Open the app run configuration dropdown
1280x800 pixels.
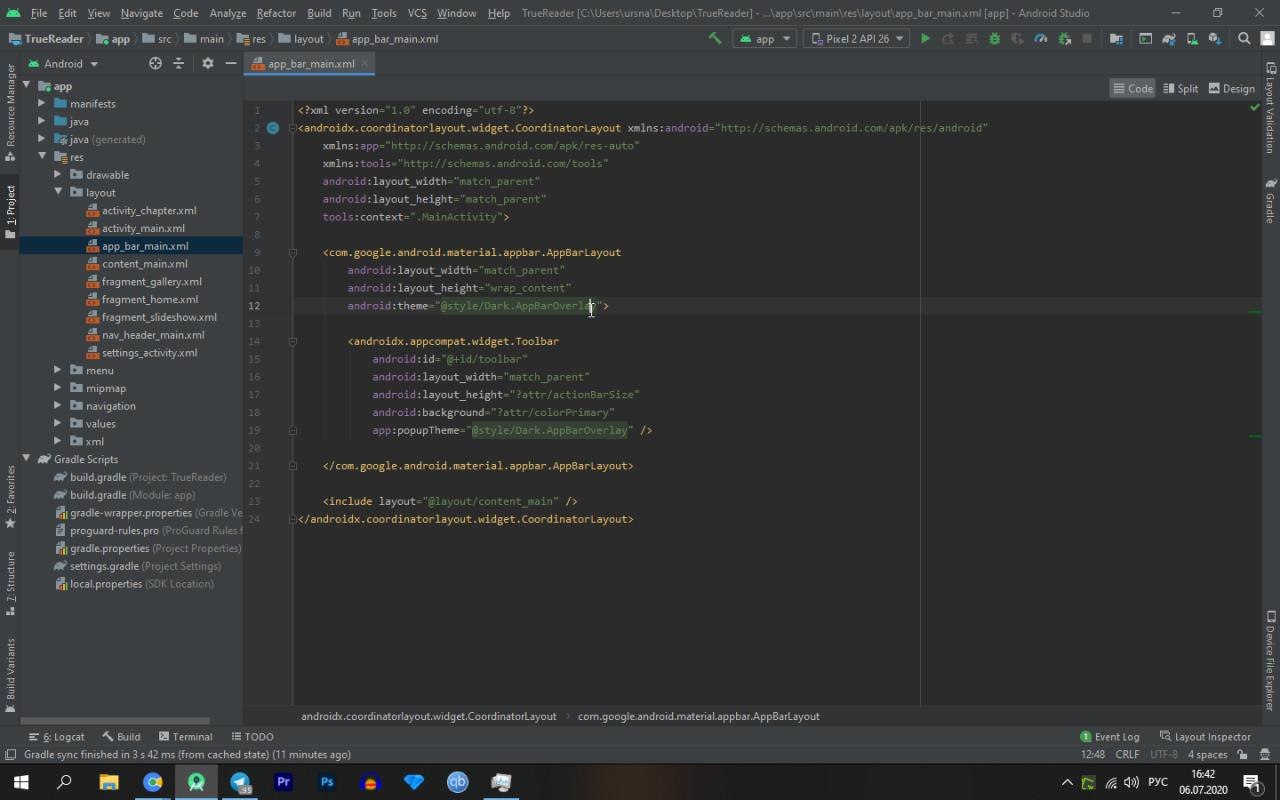coord(765,38)
